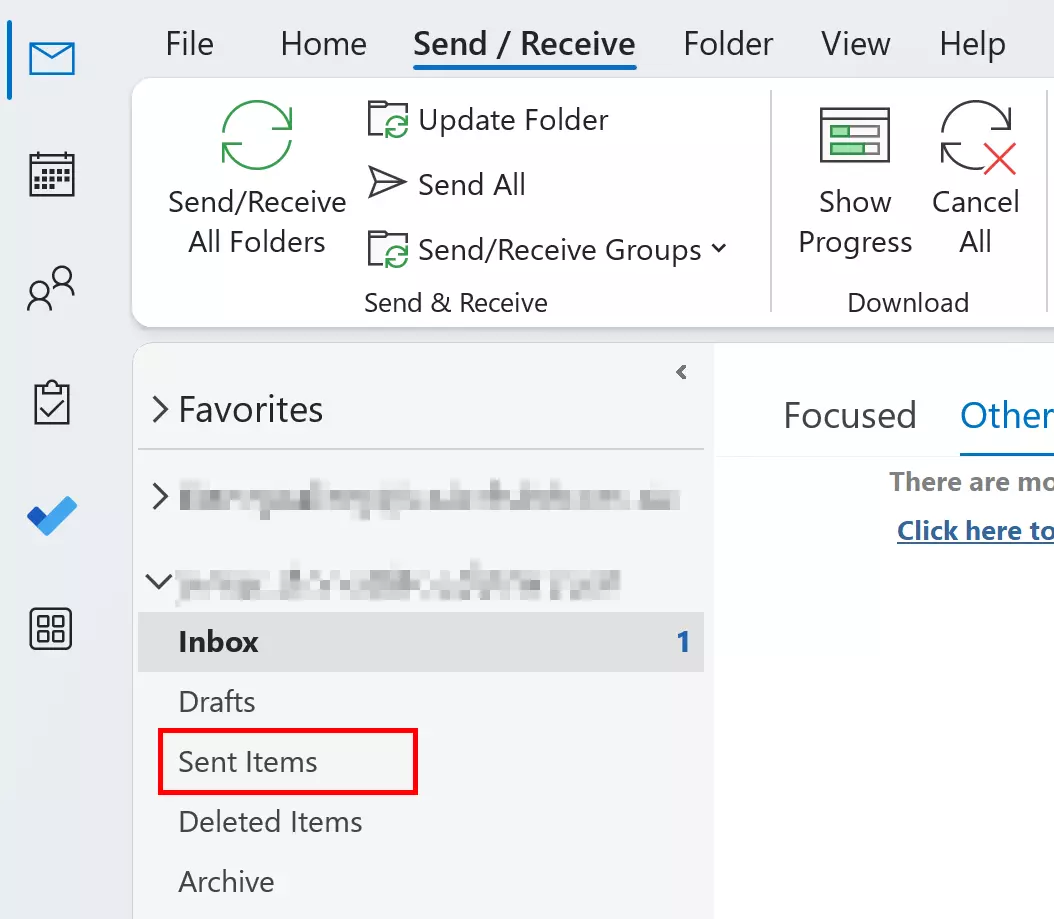This screenshot has width=1054, height=919.
Task: Open the Mail view icon
Action: 50,58
